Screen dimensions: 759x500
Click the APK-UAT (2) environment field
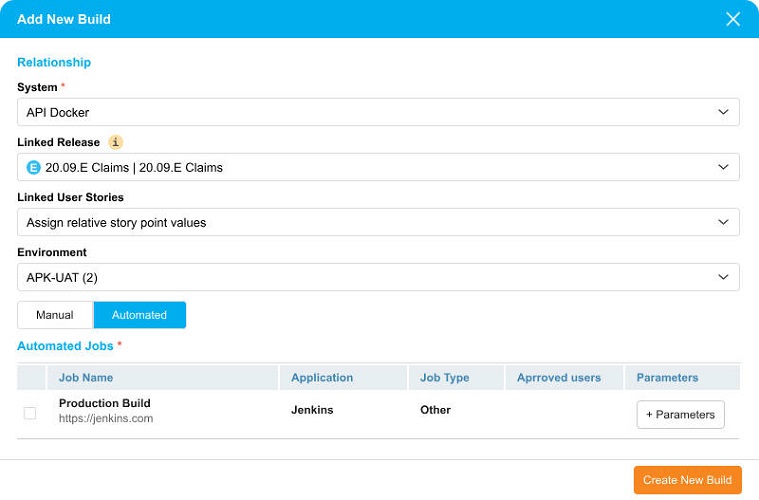378,277
